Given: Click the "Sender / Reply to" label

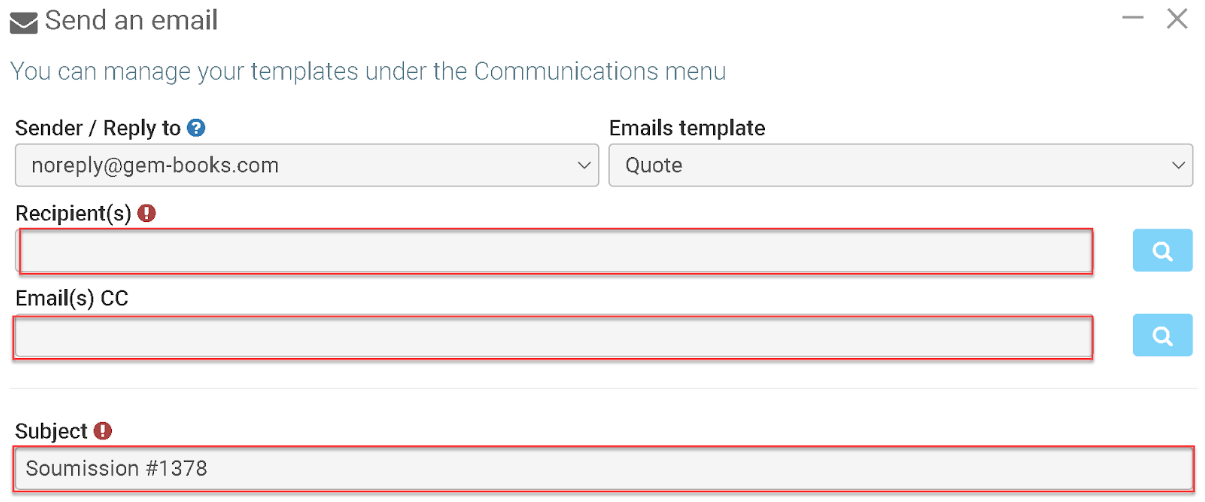Looking at the screenshot, I should 98,128.
